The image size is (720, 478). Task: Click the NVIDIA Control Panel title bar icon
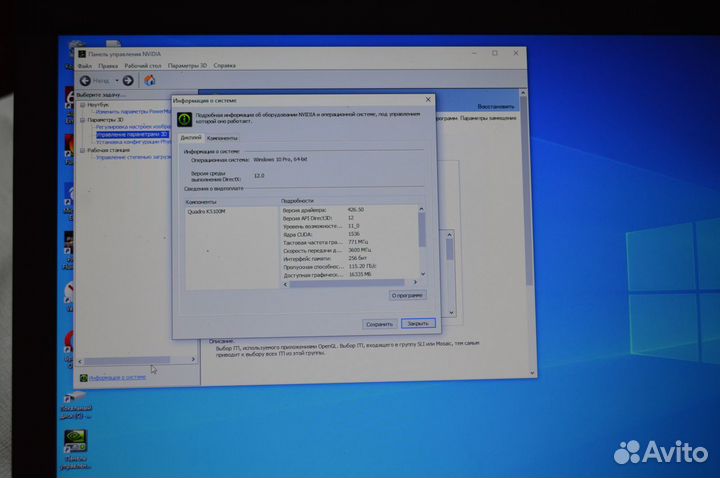tap(82, 54)
